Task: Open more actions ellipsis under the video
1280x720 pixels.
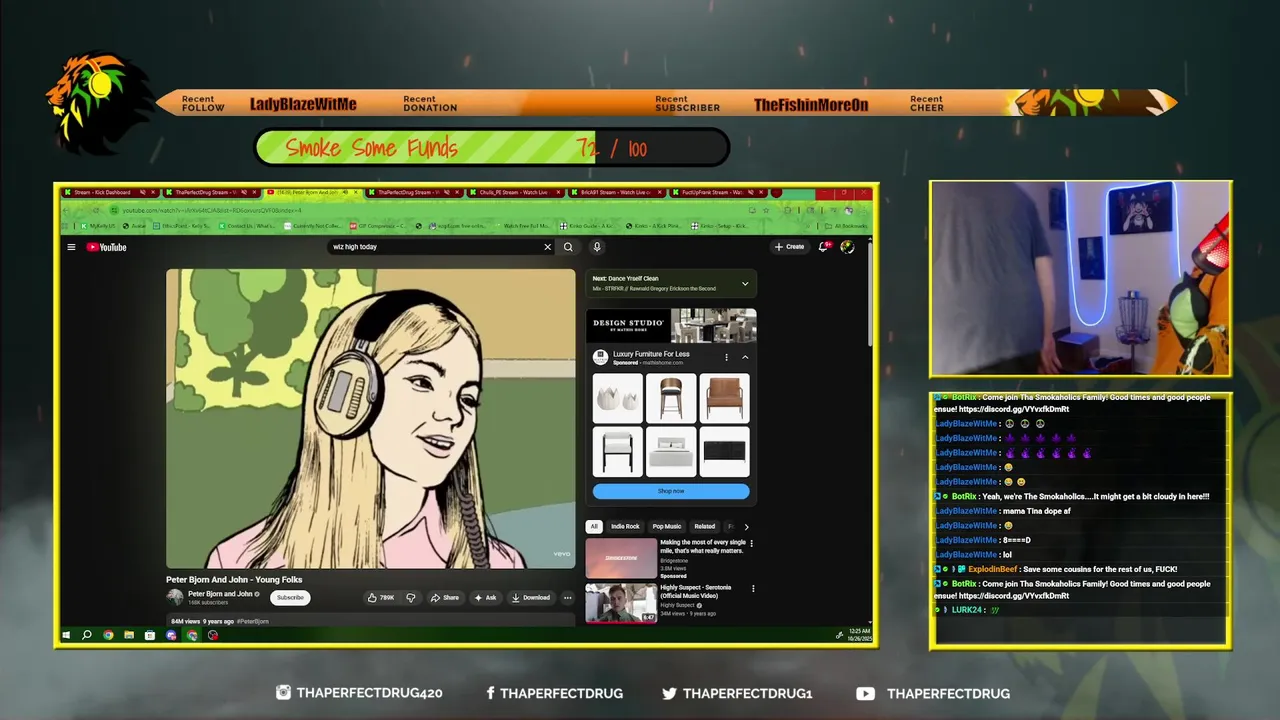Action: 567,598
